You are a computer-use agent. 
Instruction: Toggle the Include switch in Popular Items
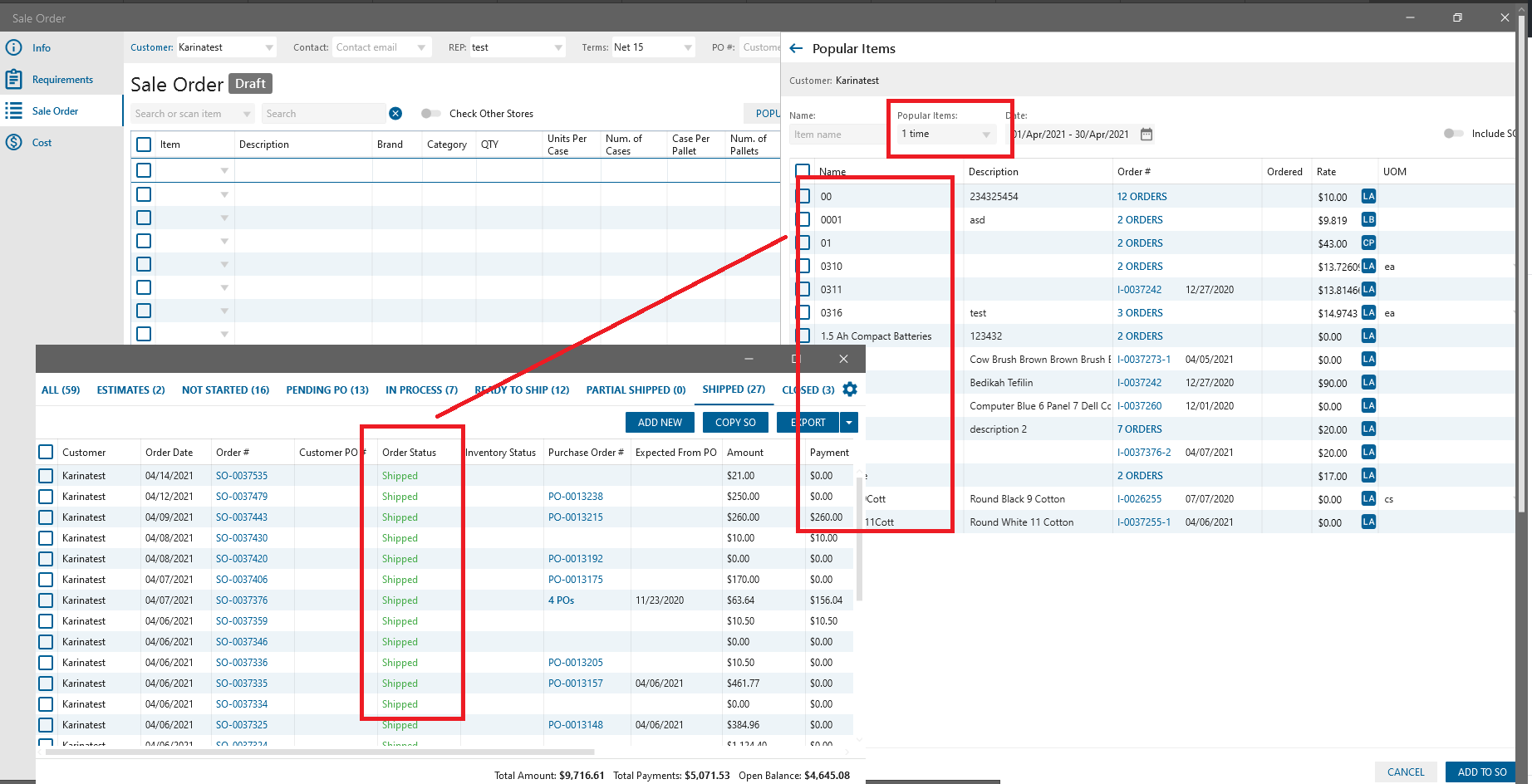(x=1453, y=134)
